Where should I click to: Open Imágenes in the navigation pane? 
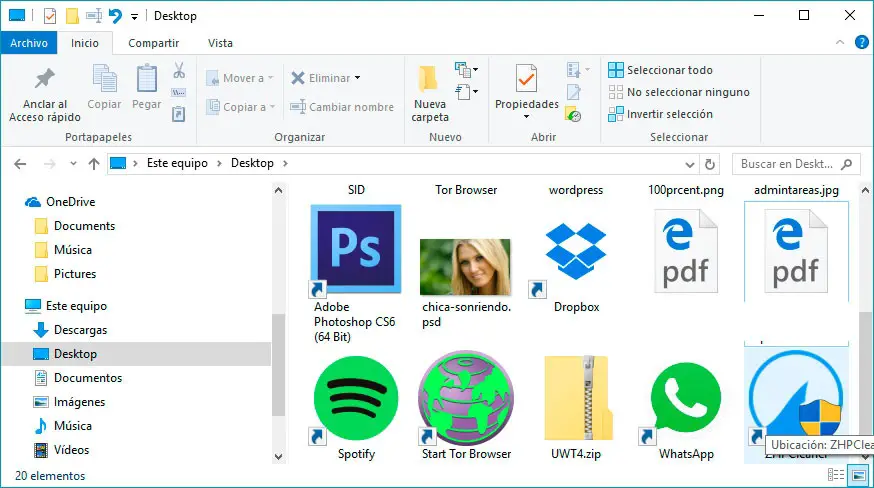click(x=70, y=402)
